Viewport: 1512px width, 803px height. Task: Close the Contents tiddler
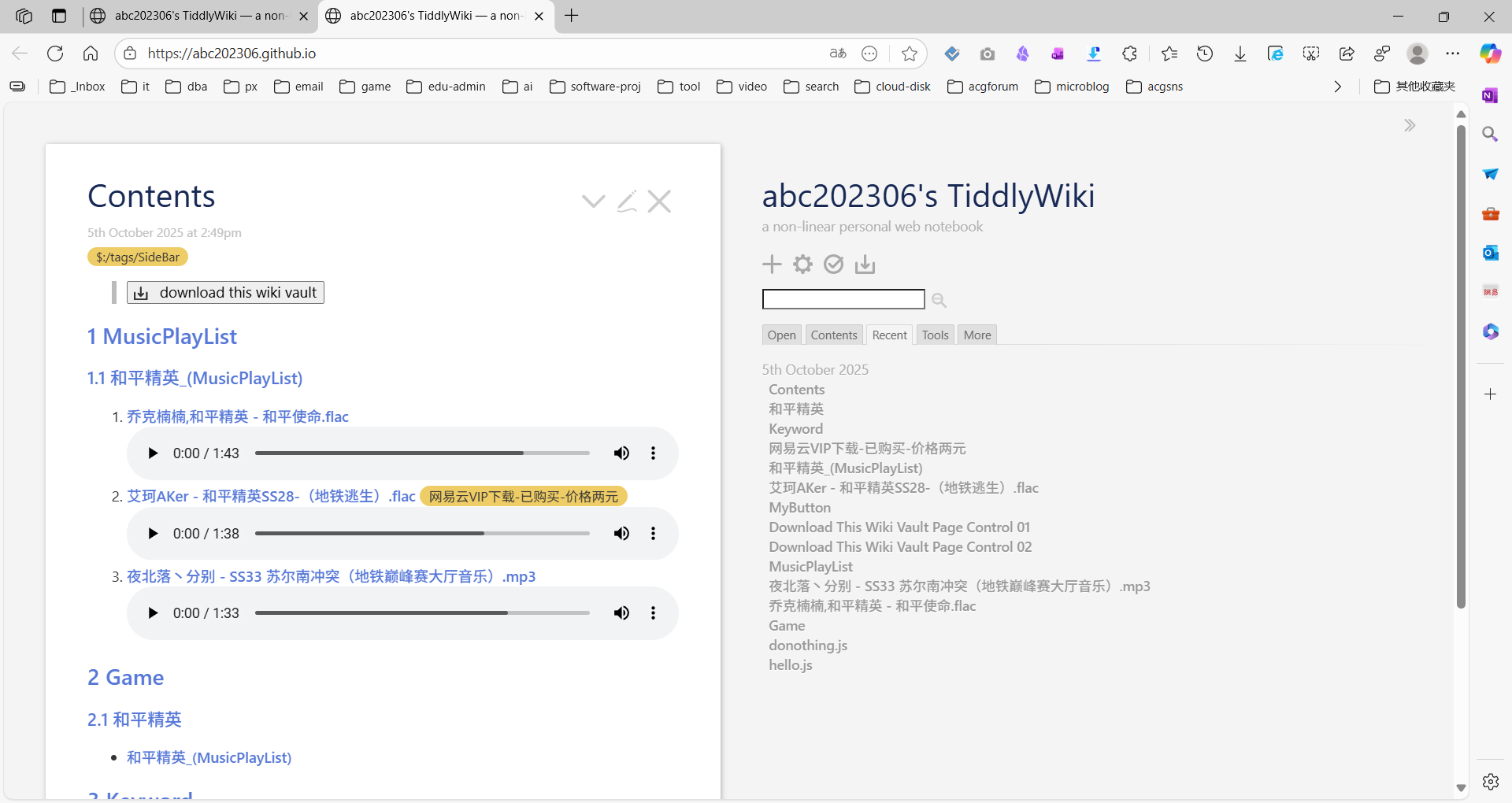[x=659, y=202]
